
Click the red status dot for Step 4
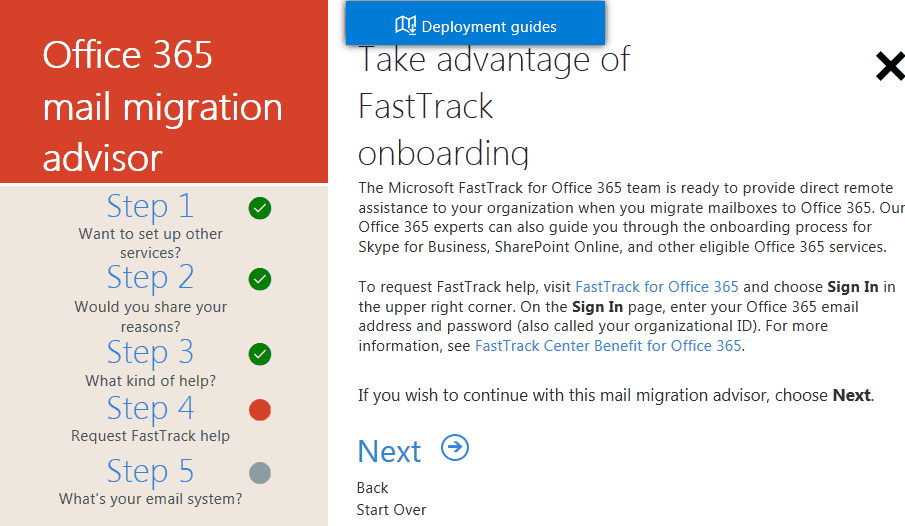point(260,410)
